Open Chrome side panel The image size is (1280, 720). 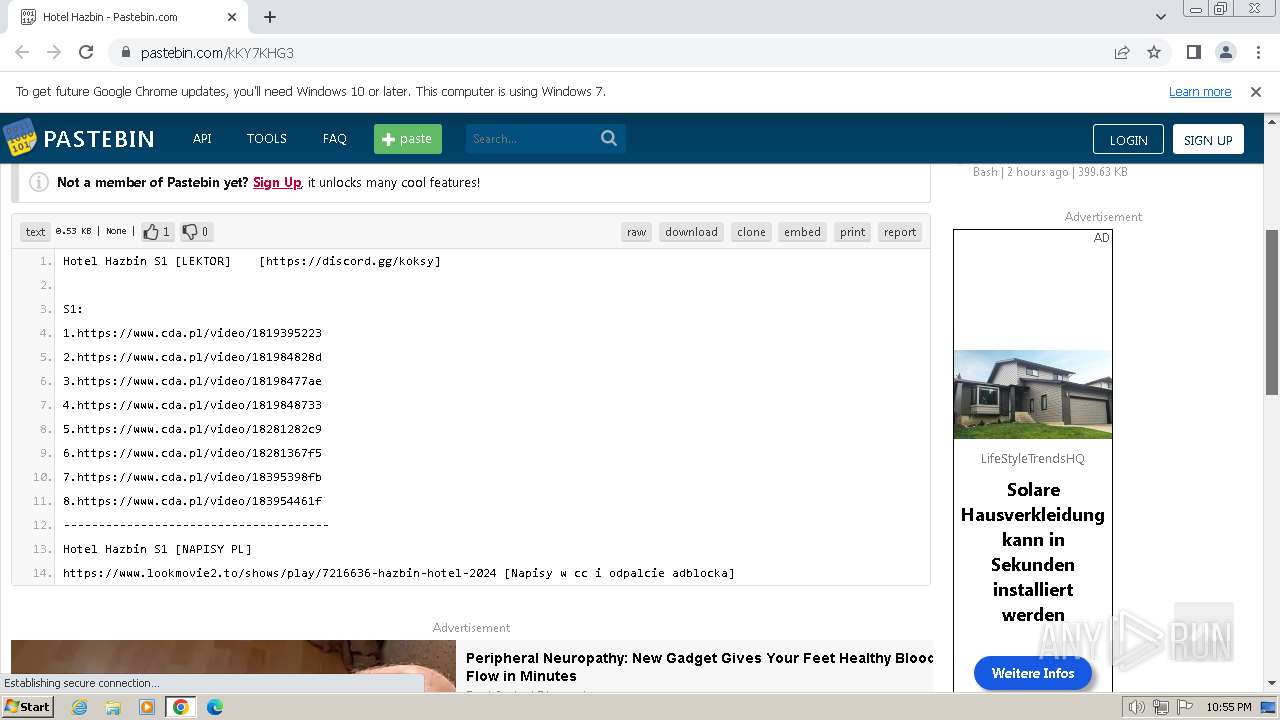point(1193,52)
